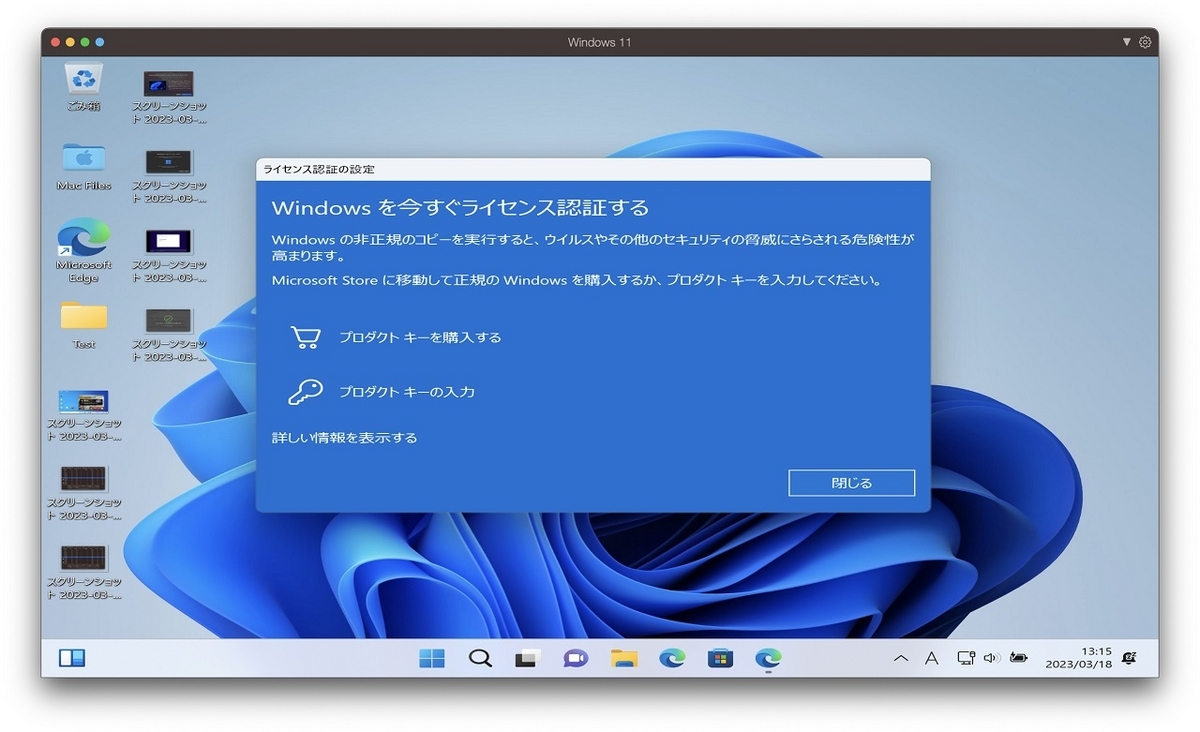Open the Chat camera icon on the taskbar
Image resolution: width=1200 pixels, height=732 pixels.
click(575, 658)
